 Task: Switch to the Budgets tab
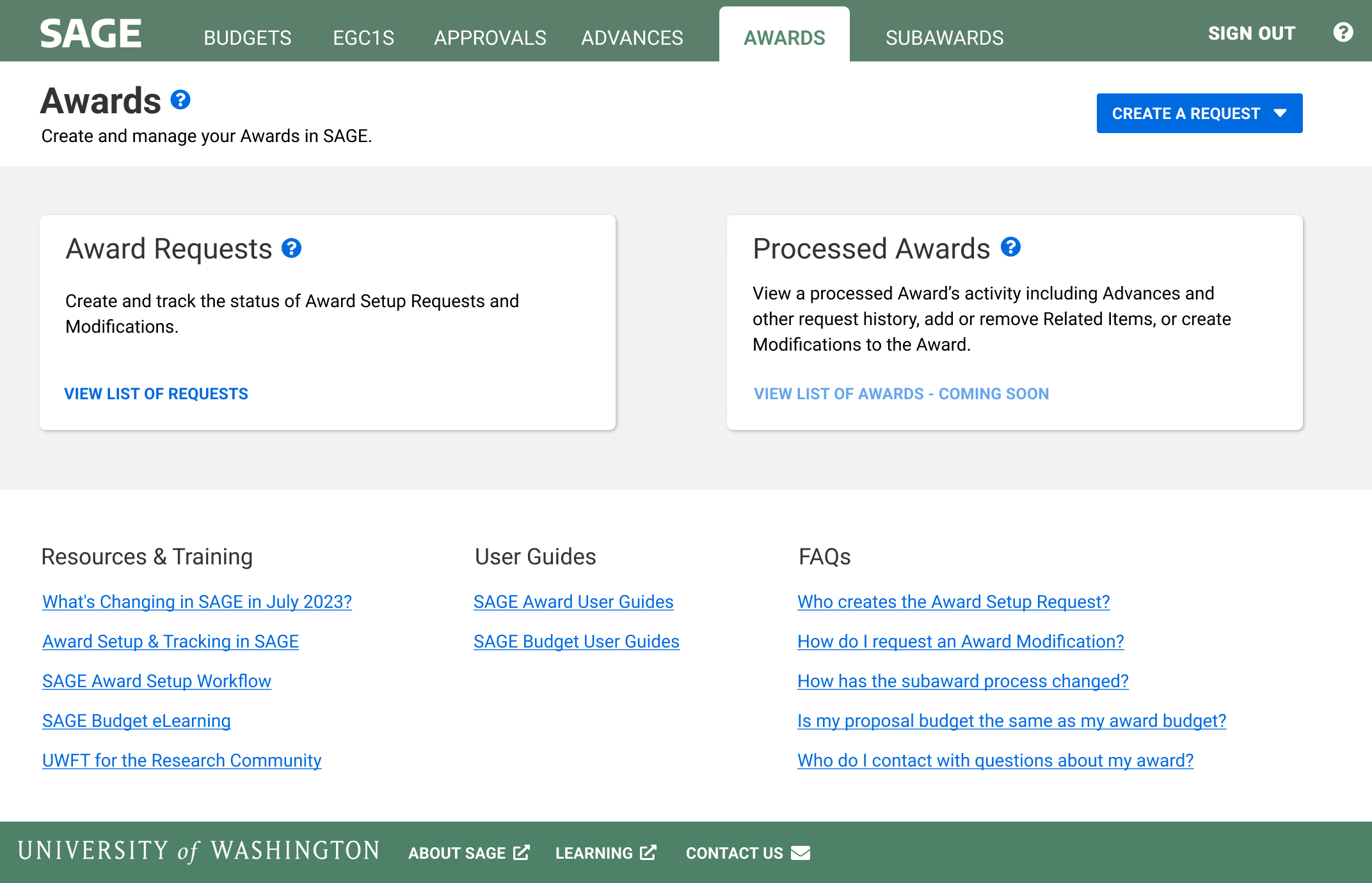click(248, 38)
